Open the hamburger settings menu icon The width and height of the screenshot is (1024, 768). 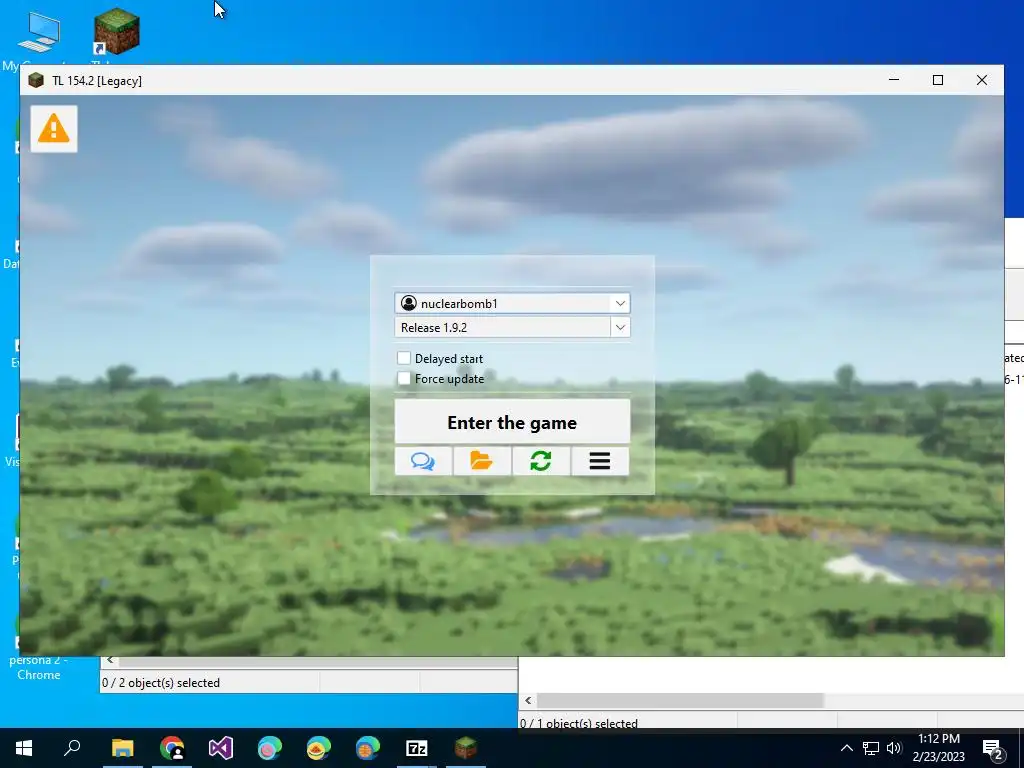tap(600, 461)
